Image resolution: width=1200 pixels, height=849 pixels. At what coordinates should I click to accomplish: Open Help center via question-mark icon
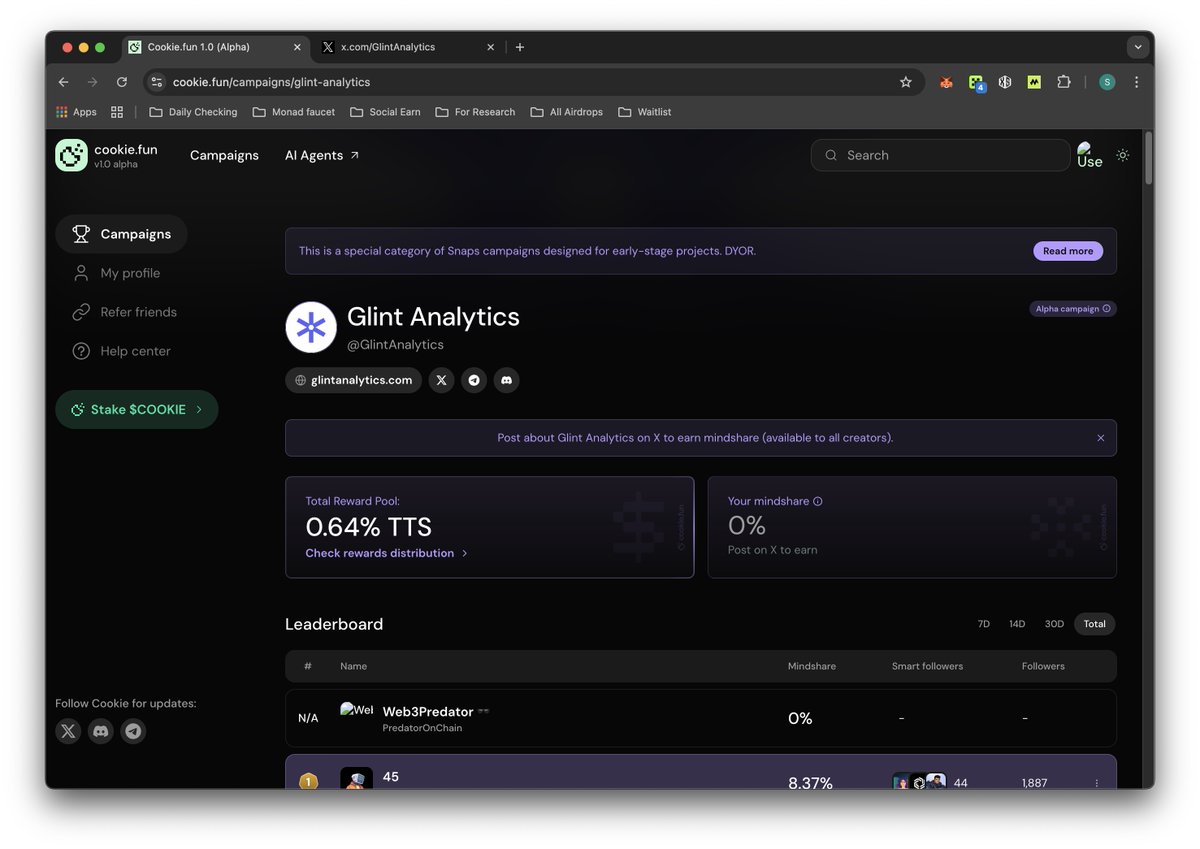tap(80, 351)
